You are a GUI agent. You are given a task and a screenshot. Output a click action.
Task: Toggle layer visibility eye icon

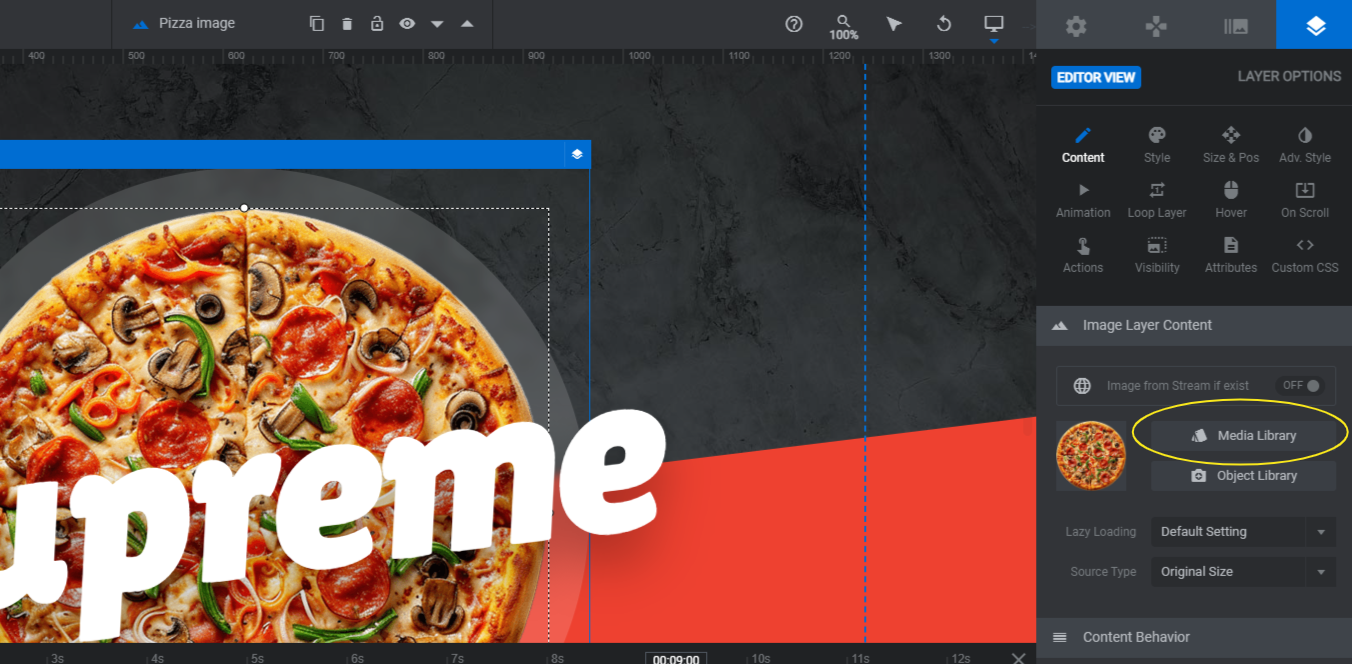407,24
